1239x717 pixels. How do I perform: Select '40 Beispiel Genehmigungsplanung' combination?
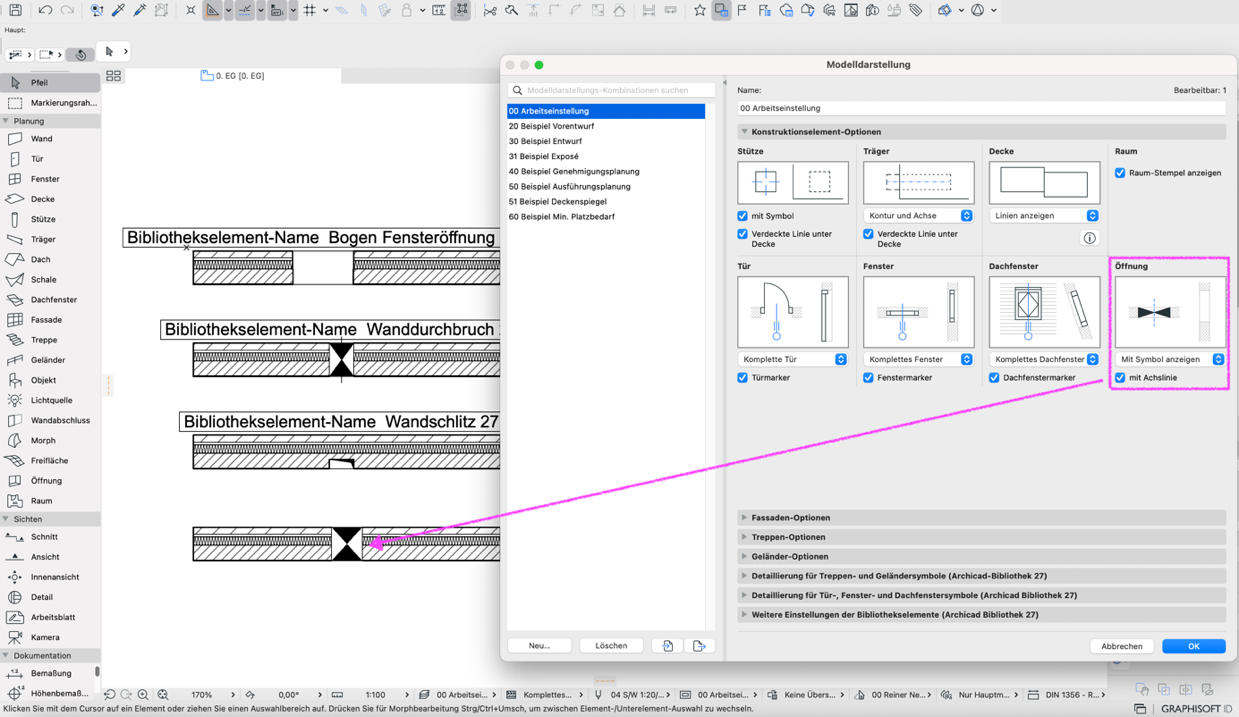pyautogui.click(x=606, y=171)
